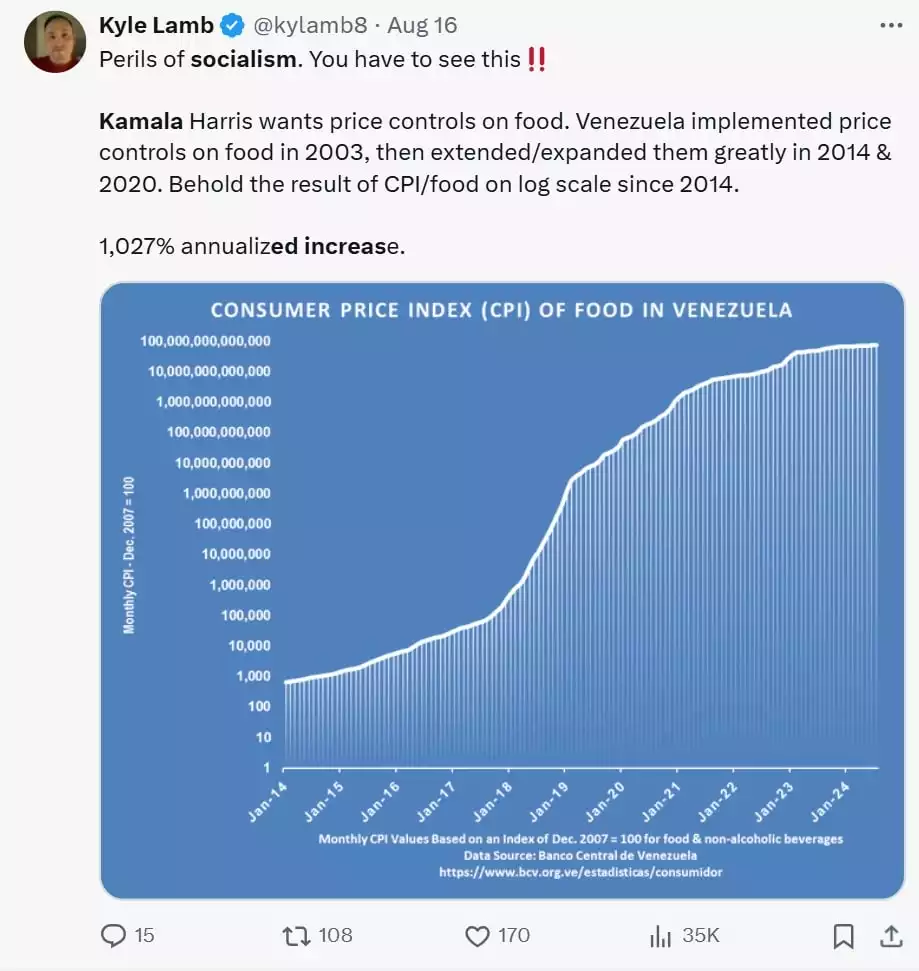Click the views analytics bar chart icon
919x971 pixels.
(661, 936)
